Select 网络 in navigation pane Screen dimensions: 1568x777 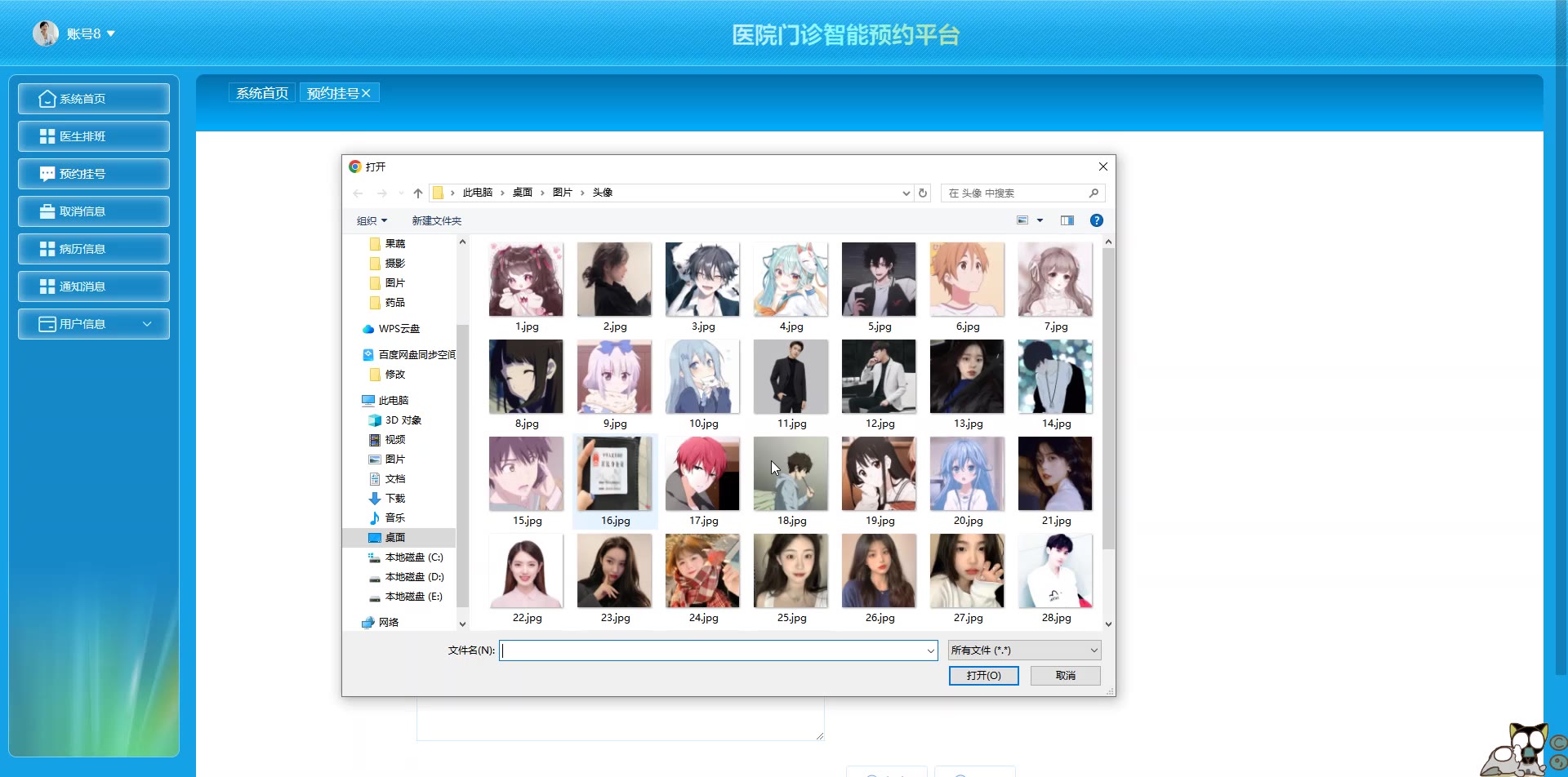point(381,623)
